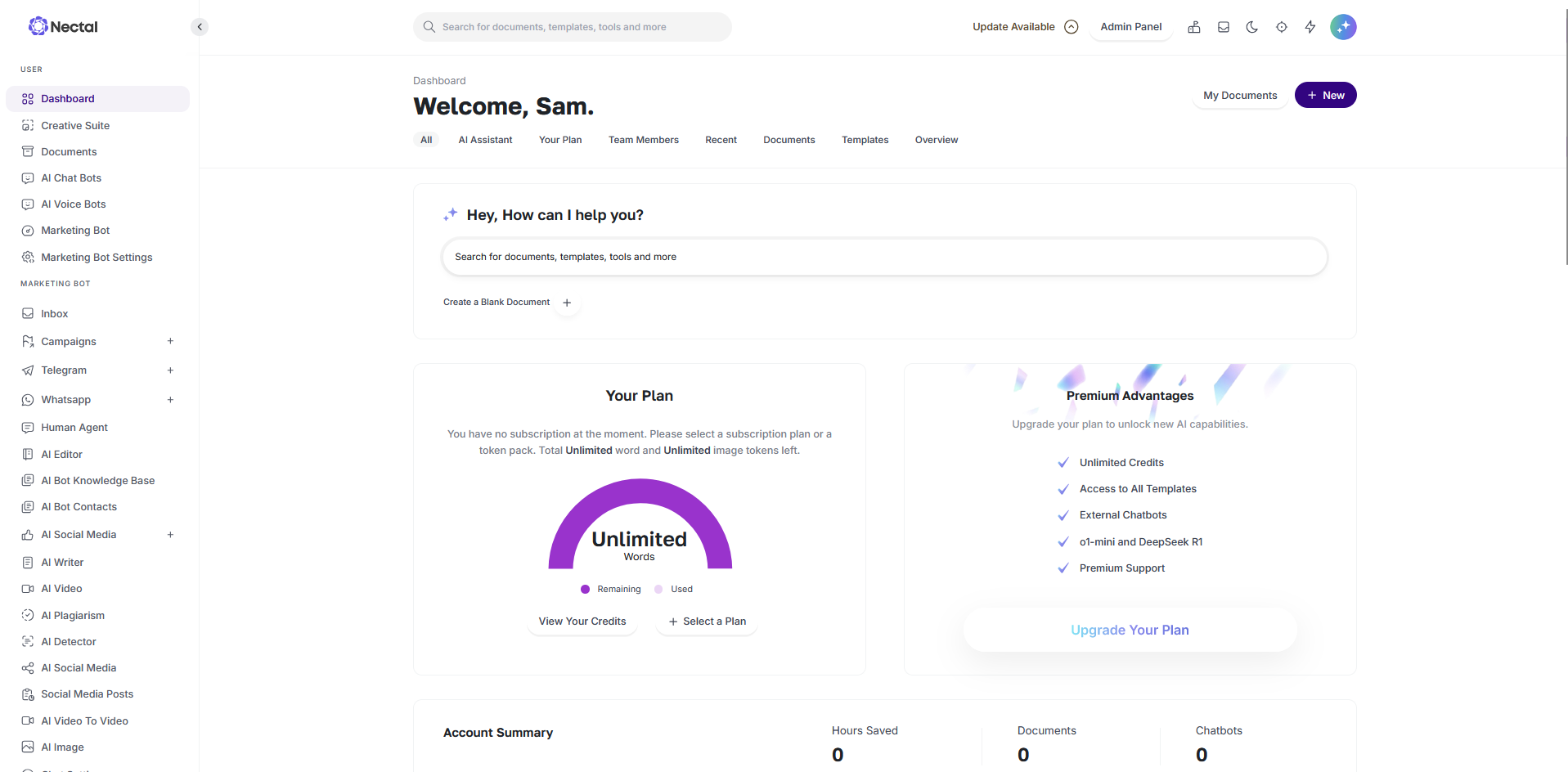The image size is (1568, 772).
Task: Open your profile avatar menu
Action: point(1343,26)
